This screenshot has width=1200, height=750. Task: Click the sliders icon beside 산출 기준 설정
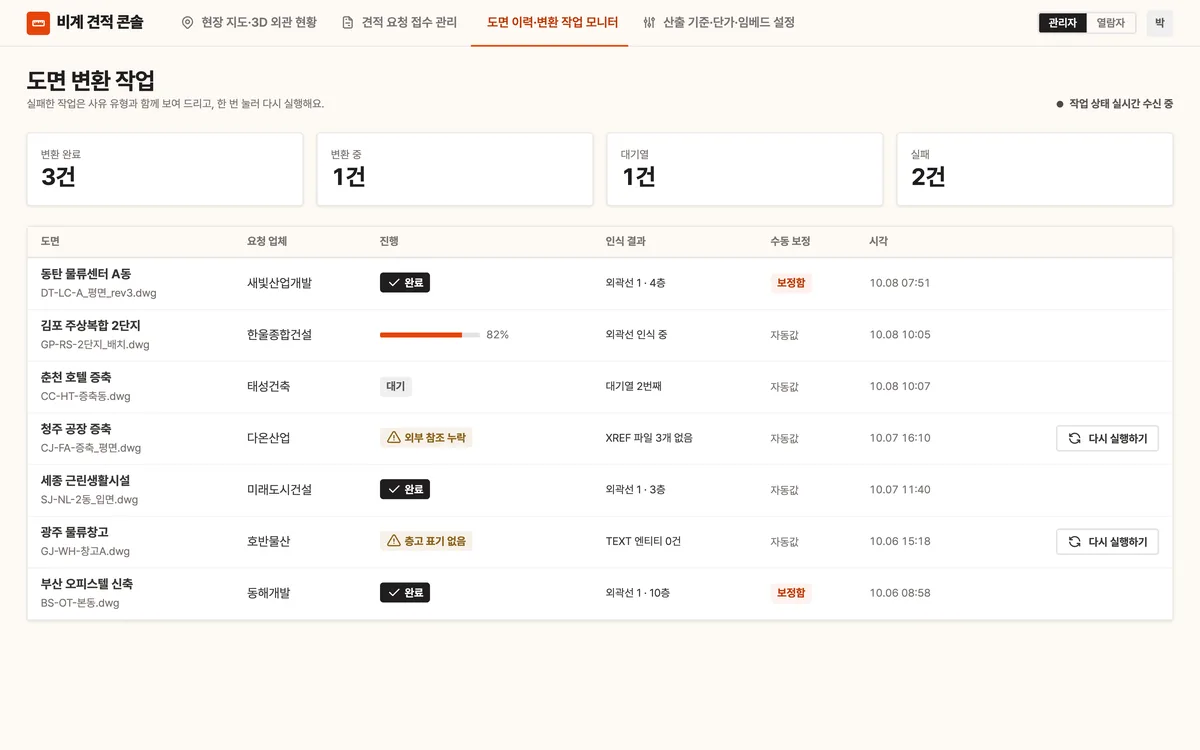click(649, 22)
